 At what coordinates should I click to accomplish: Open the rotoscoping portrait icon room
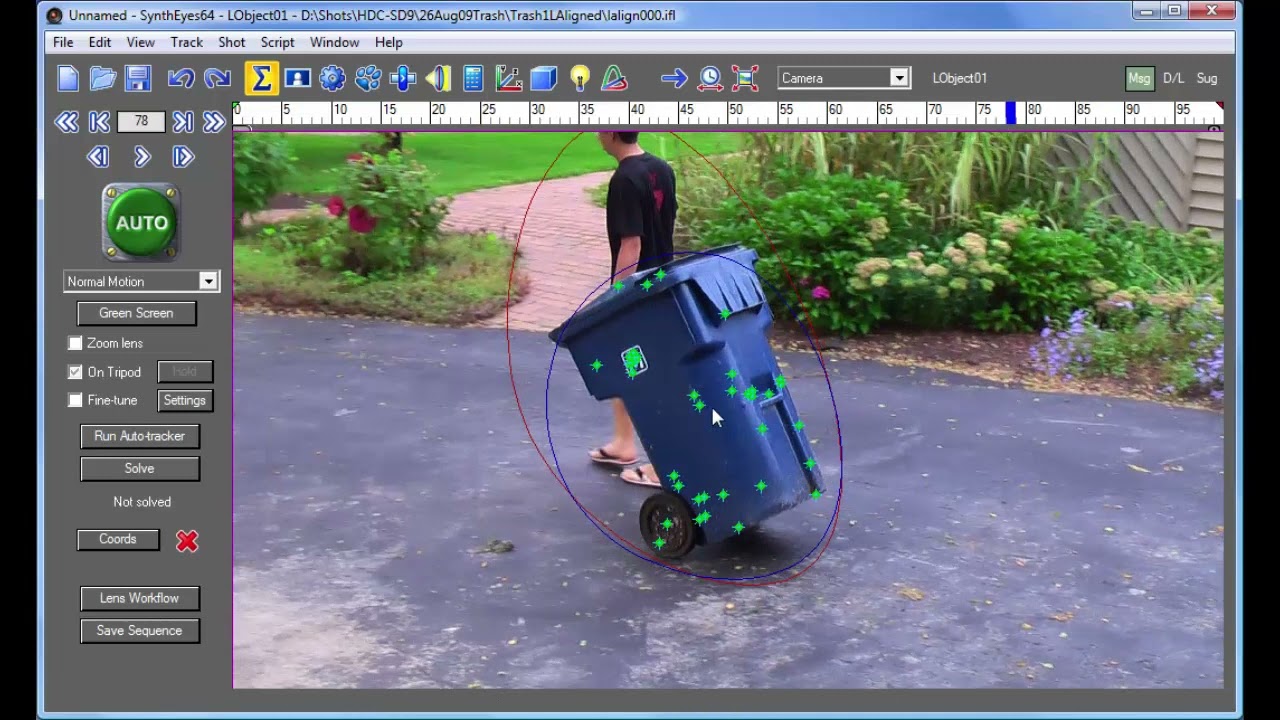click(297, 78)
